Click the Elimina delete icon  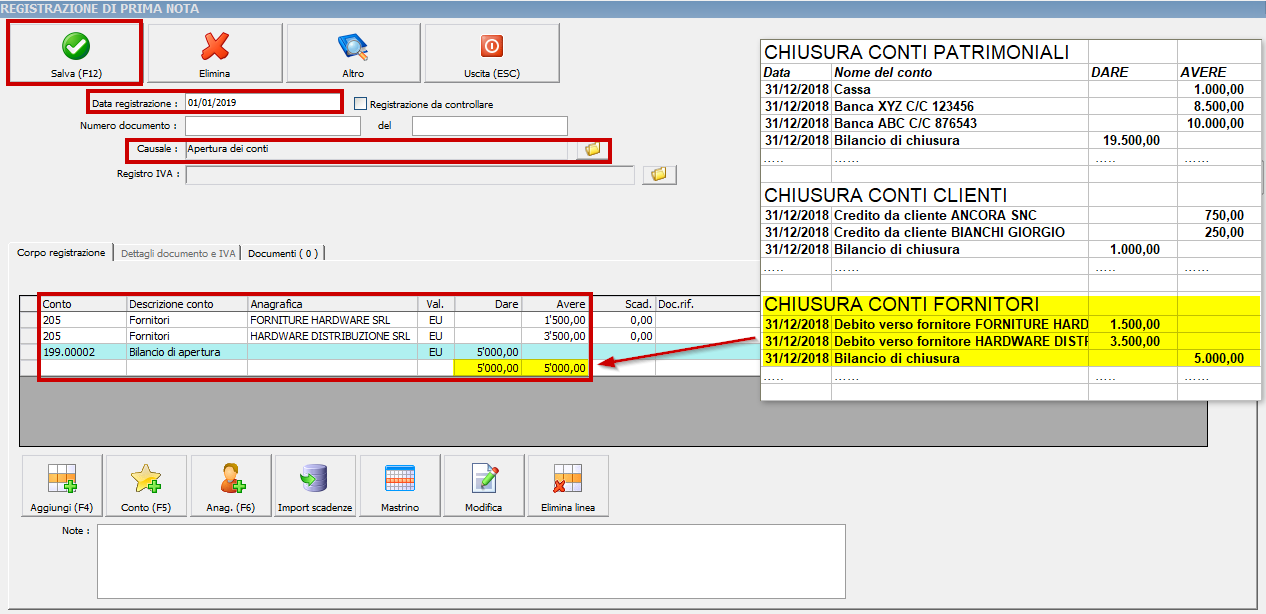point(212,52)
